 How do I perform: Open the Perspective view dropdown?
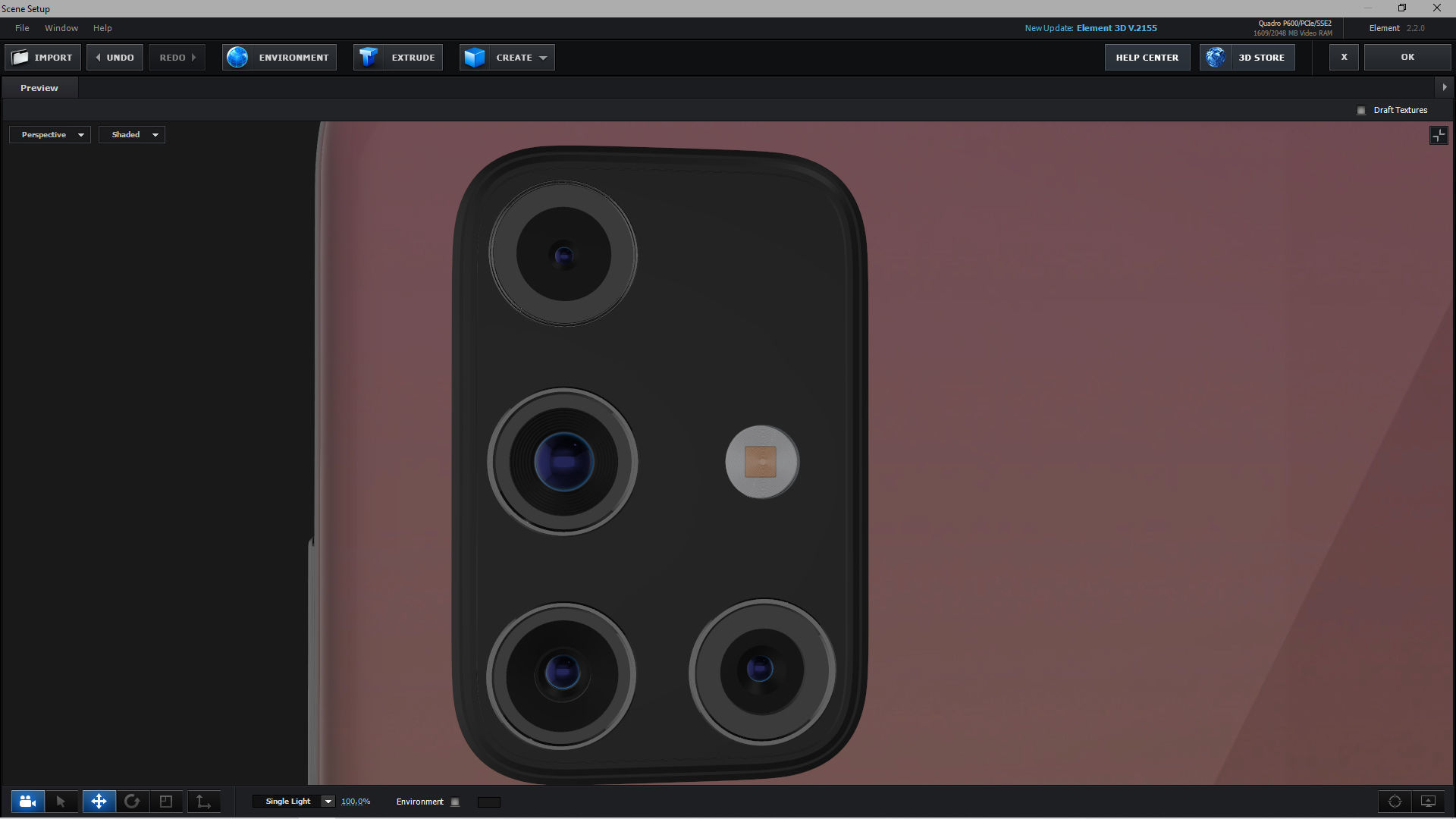coord(50,135)
